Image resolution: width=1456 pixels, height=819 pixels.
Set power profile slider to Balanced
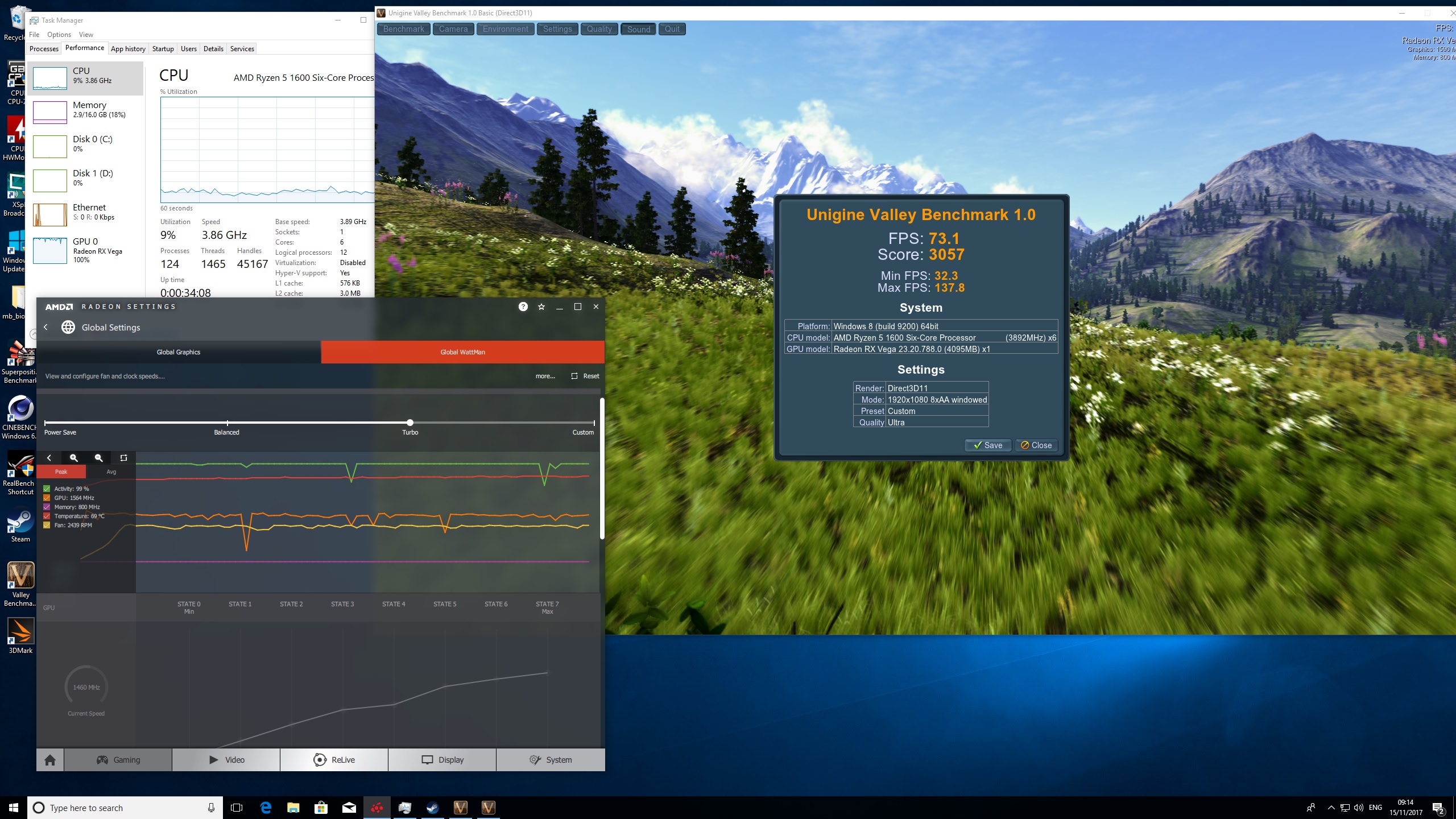pos(227,423)
